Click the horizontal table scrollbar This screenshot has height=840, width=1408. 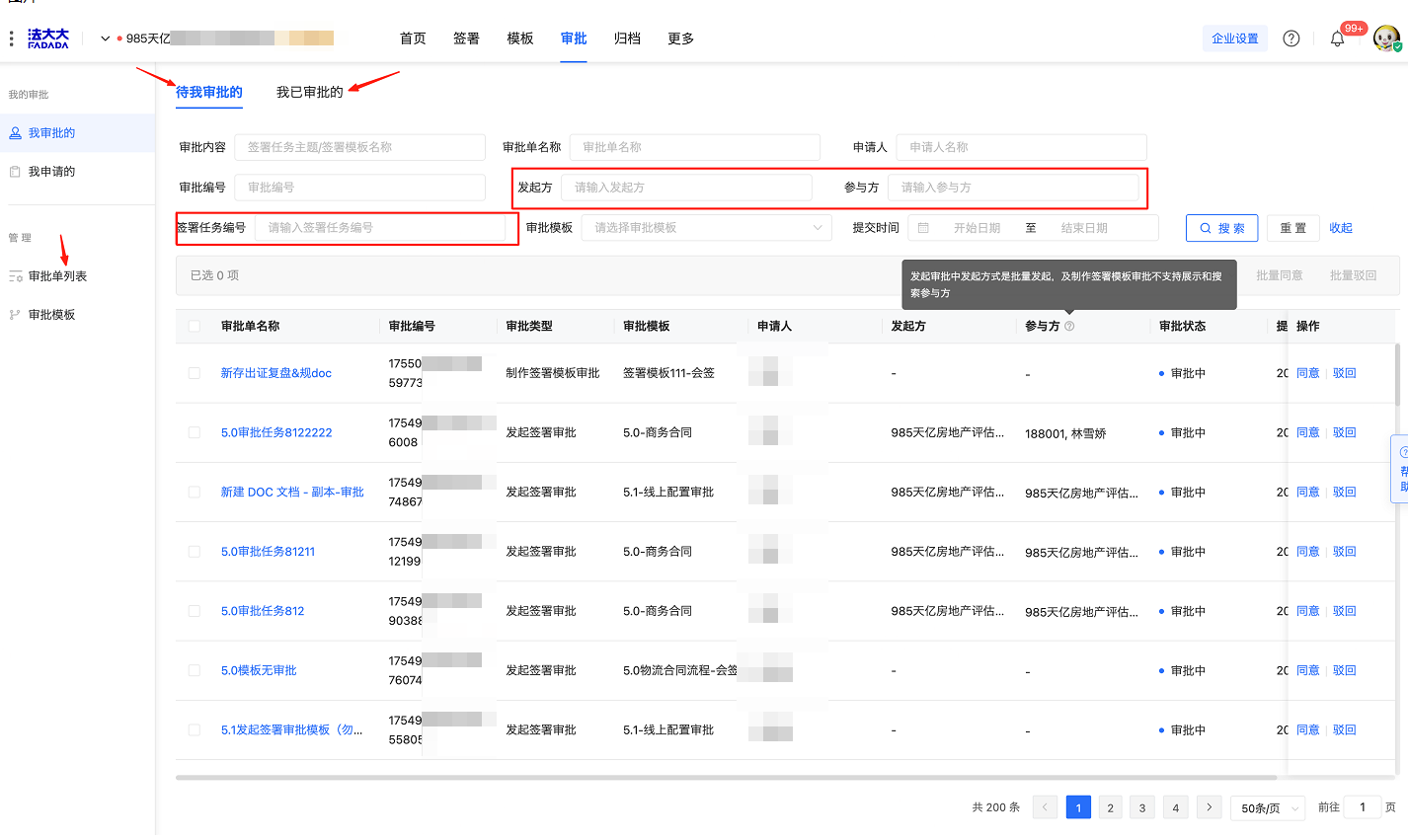[726, 778]
